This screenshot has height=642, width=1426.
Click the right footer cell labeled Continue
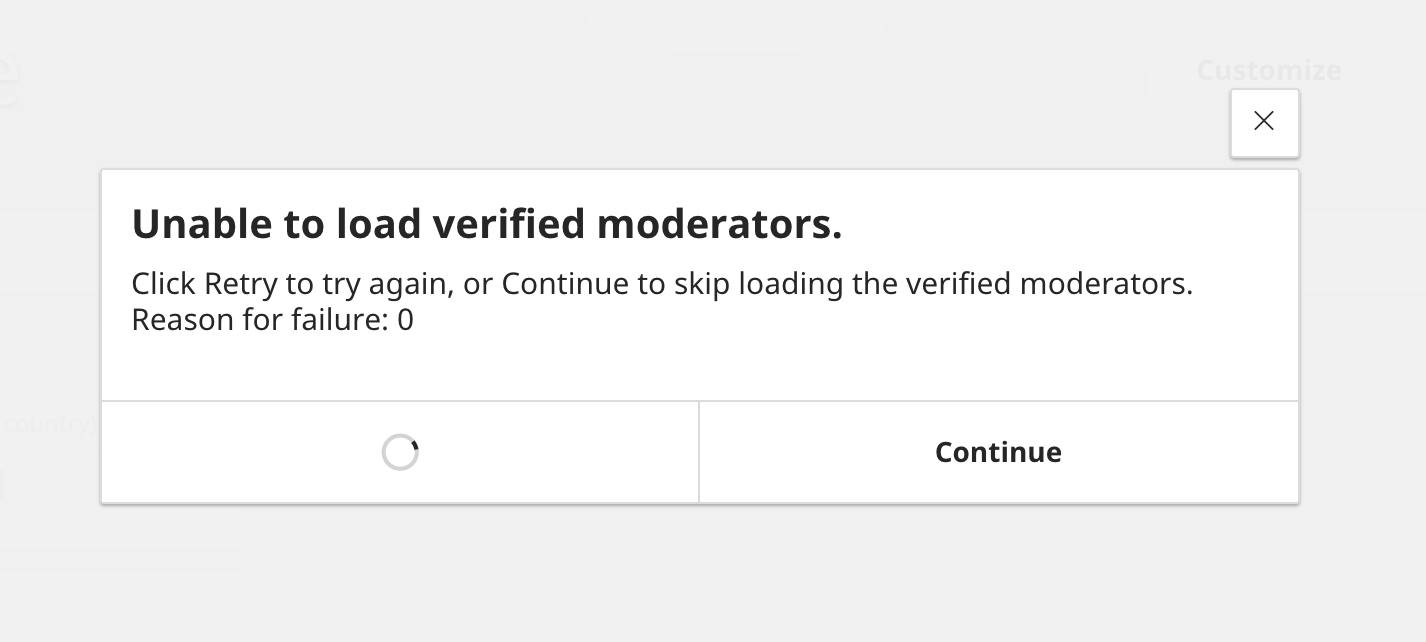pyautogui.click(x=998, y=452)
